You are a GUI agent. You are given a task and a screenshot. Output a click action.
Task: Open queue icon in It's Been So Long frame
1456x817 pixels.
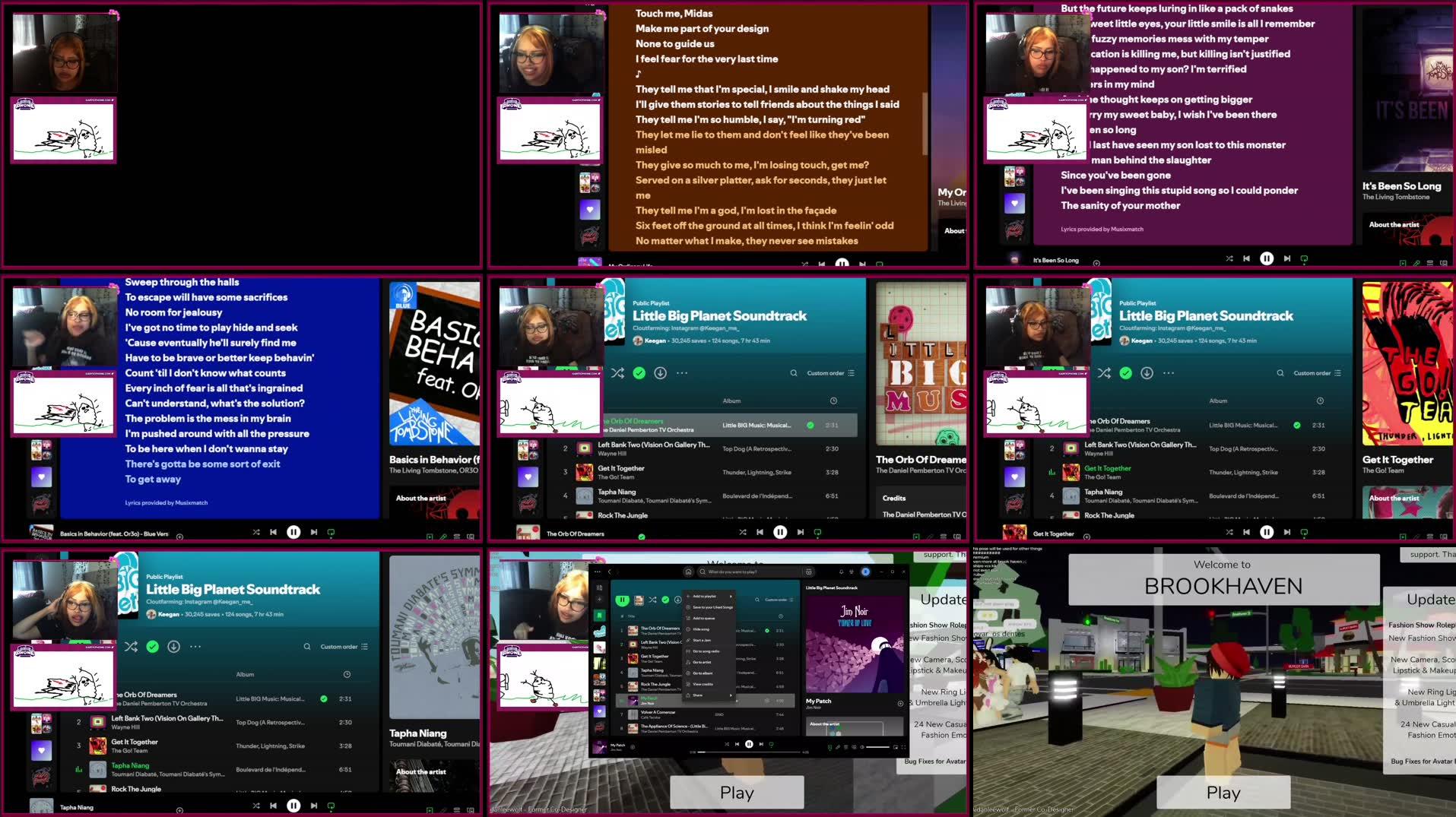tap(1430, 263)
